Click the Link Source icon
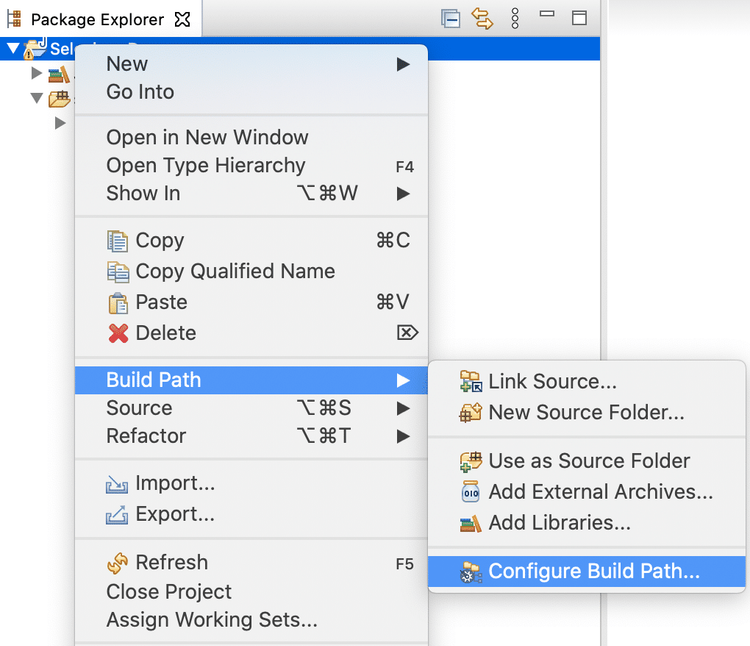 [470, 381]
